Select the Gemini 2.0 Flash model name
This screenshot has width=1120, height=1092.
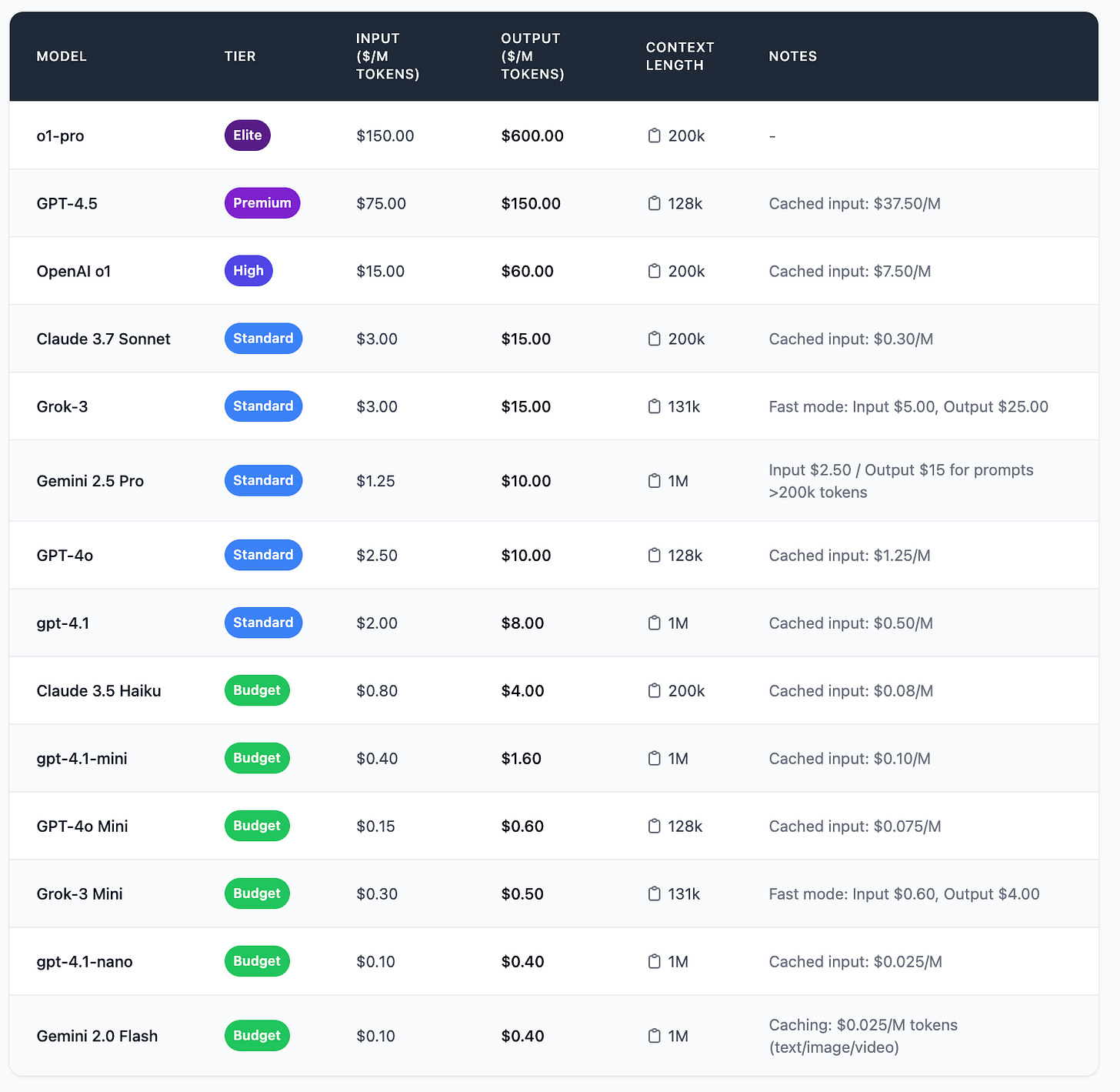(98, 1037)
